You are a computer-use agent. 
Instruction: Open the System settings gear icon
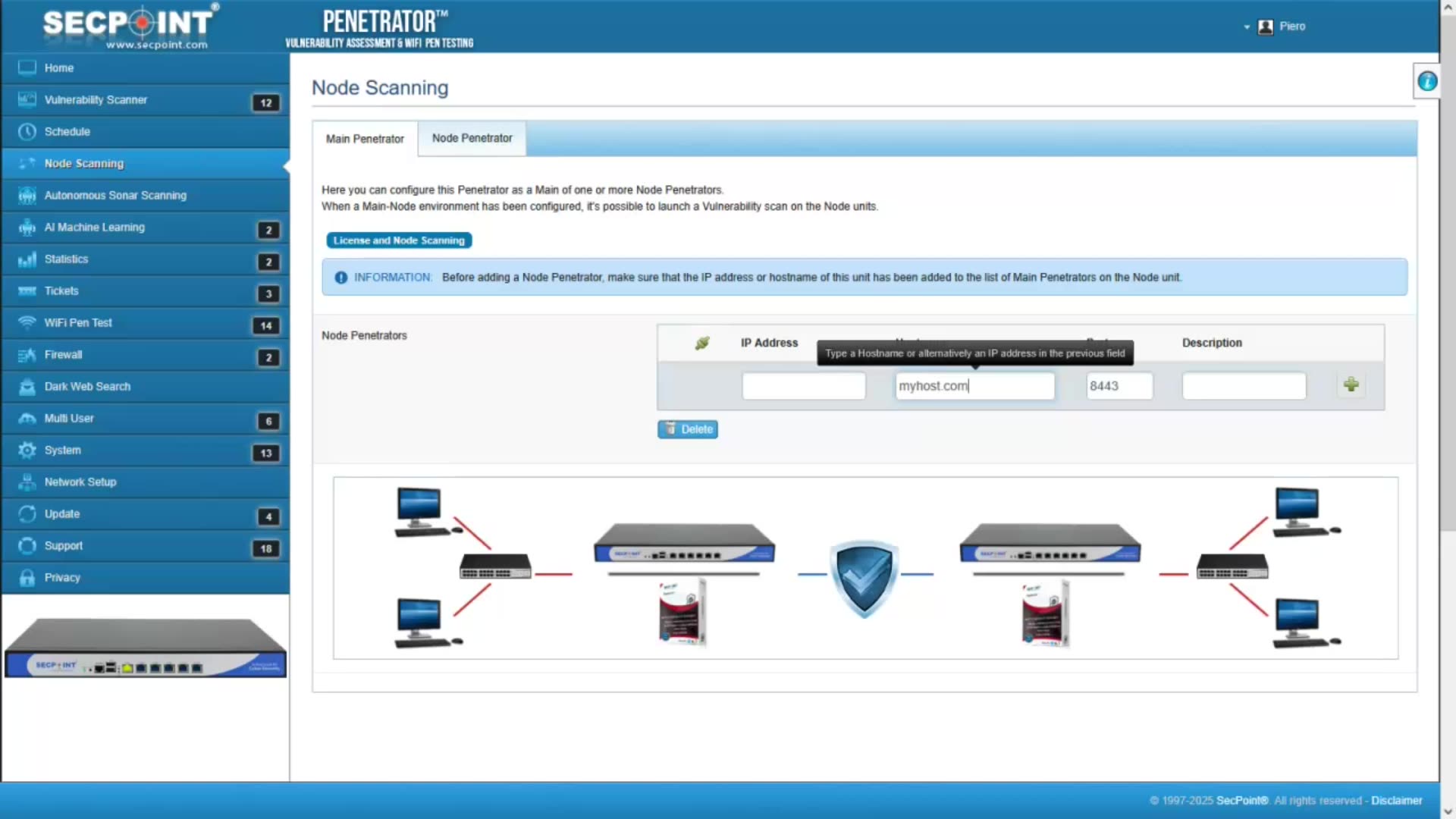coord(27,450)
